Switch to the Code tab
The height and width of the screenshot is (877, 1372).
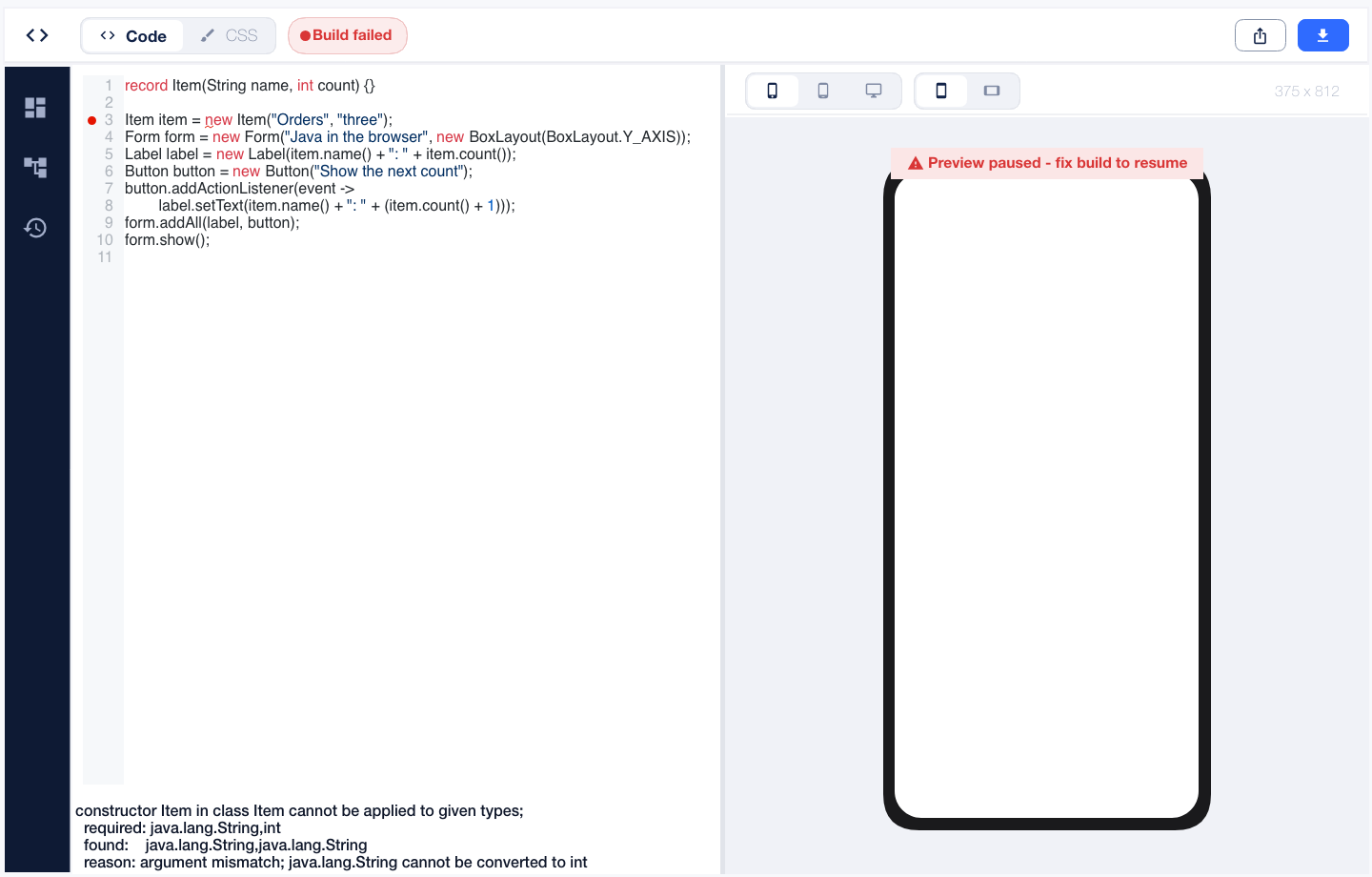coord(133,36)
